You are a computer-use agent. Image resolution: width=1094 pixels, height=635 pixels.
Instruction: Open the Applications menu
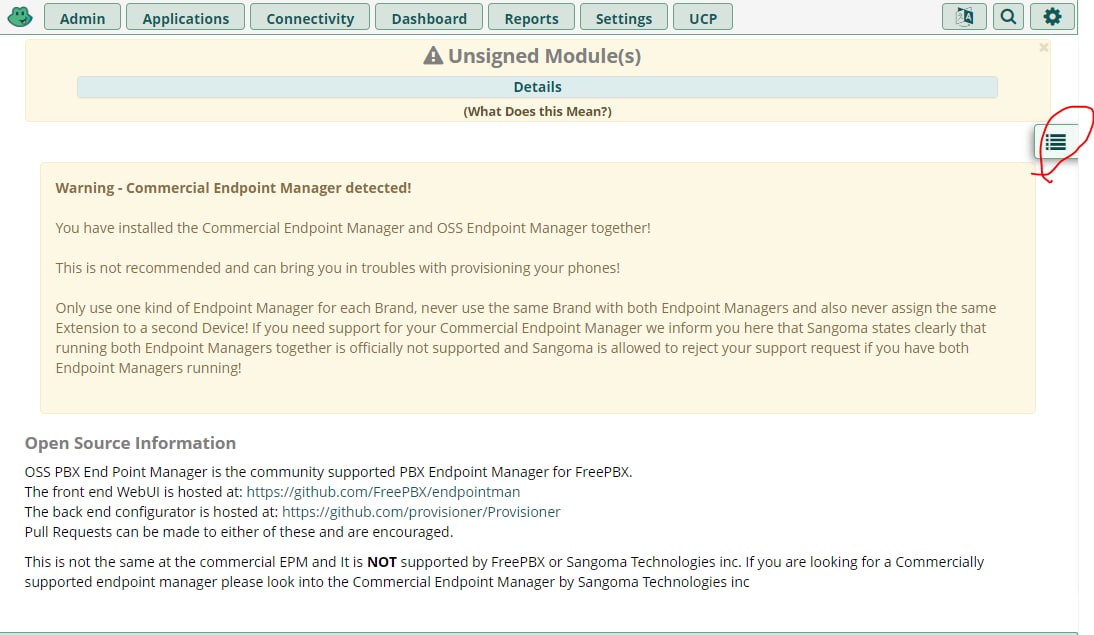click(186, 17)
